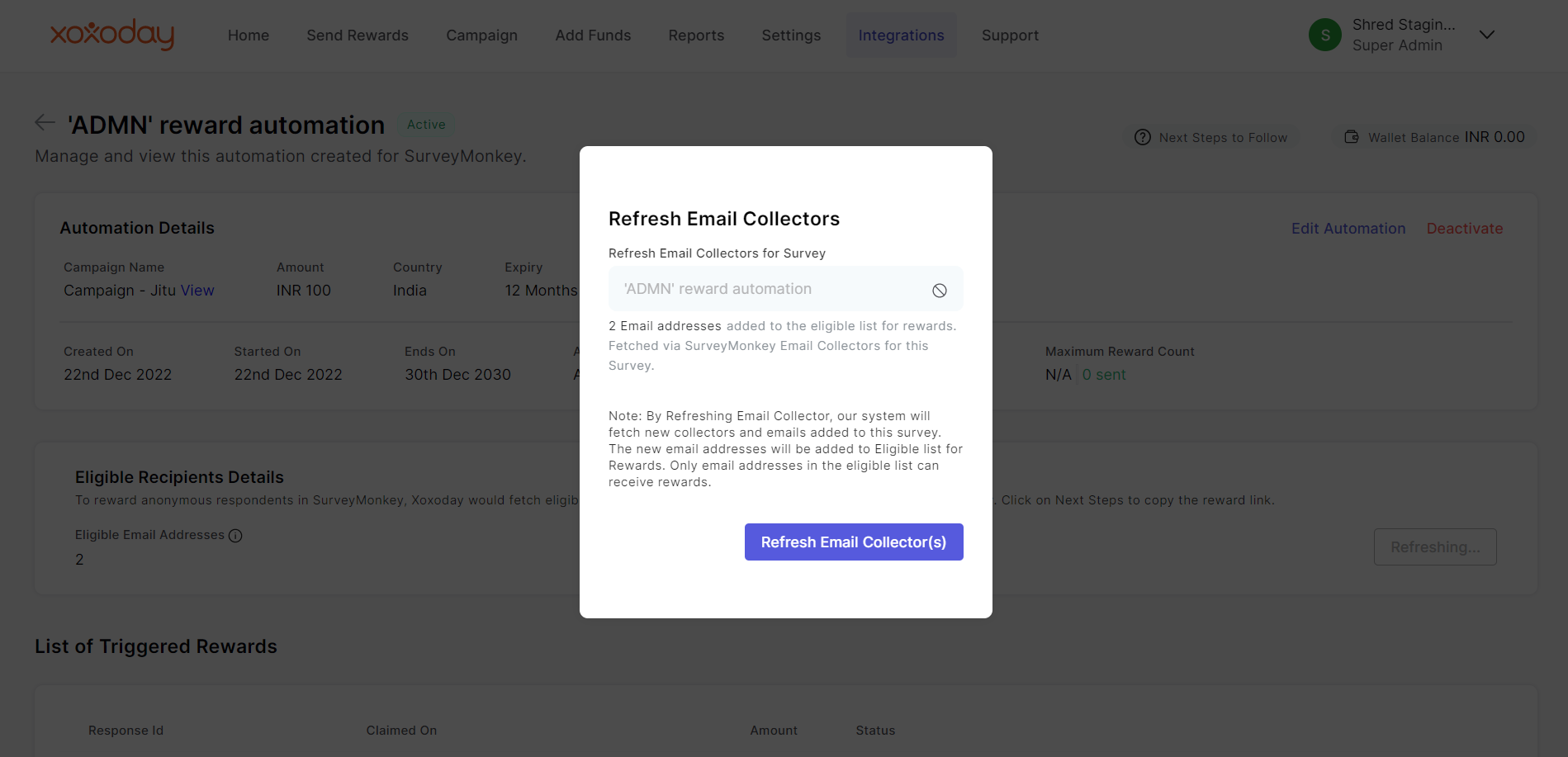Image resolution: width=1568 pixels, height=757 pixels.
Task: Expand the account dropdown chevron
Action: coord(1486,35)
